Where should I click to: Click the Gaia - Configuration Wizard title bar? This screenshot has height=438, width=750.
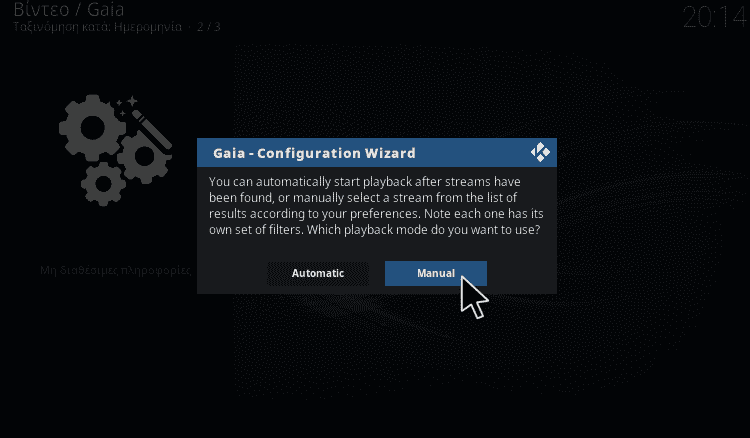[x=377, y=153]
